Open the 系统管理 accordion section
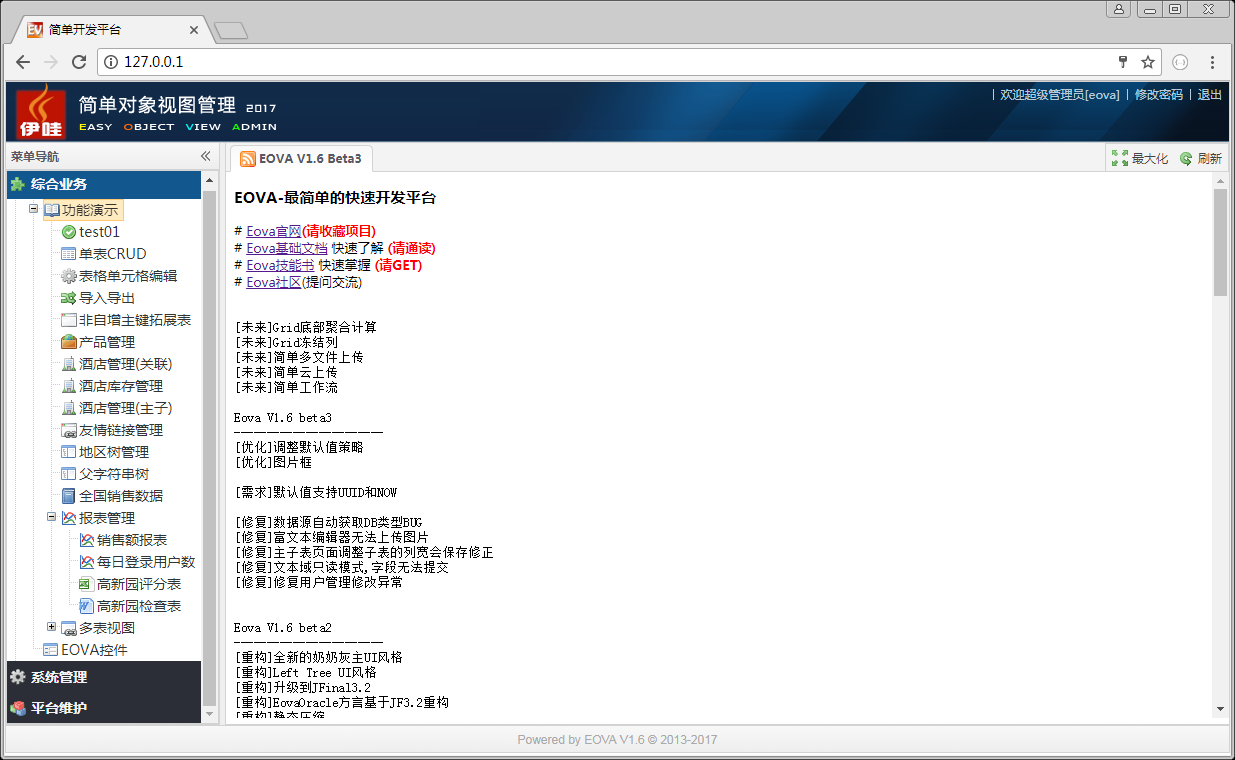The image size is (1235, 760). (x=59, y=677)
